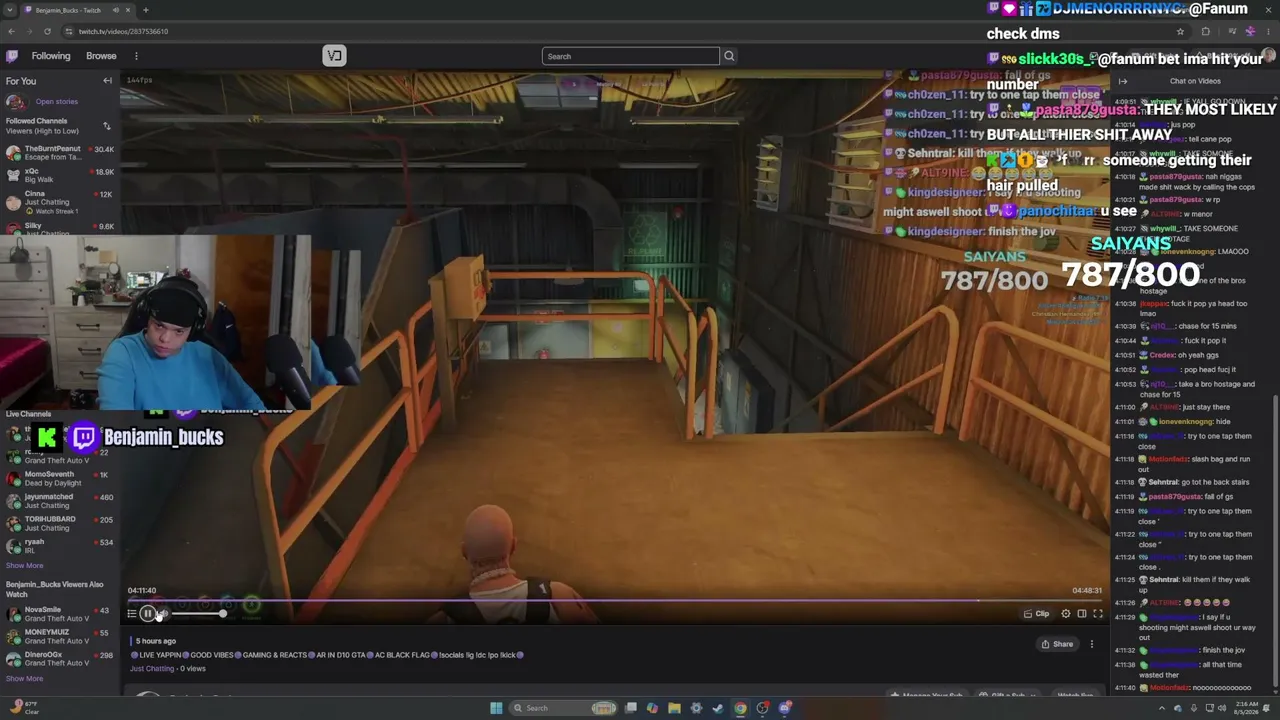Open stories link
1280x720 pixels.
(56, 101)
